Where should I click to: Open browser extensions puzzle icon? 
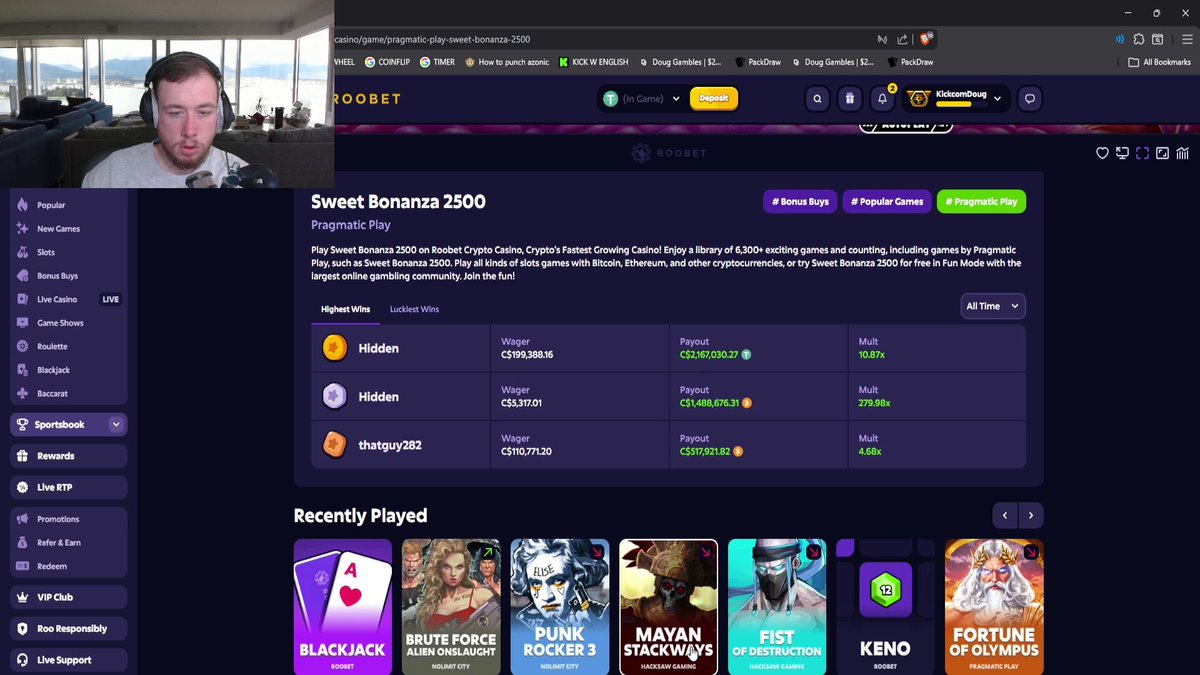point(1139,39)
